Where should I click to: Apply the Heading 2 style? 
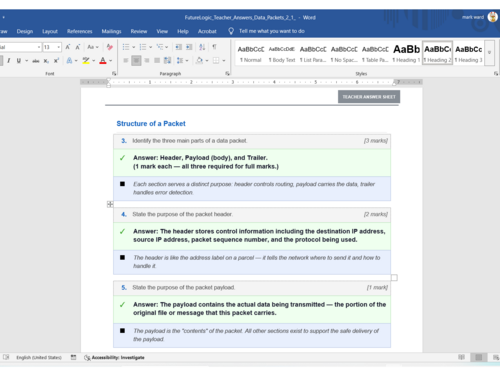click(x=437, y=53)
